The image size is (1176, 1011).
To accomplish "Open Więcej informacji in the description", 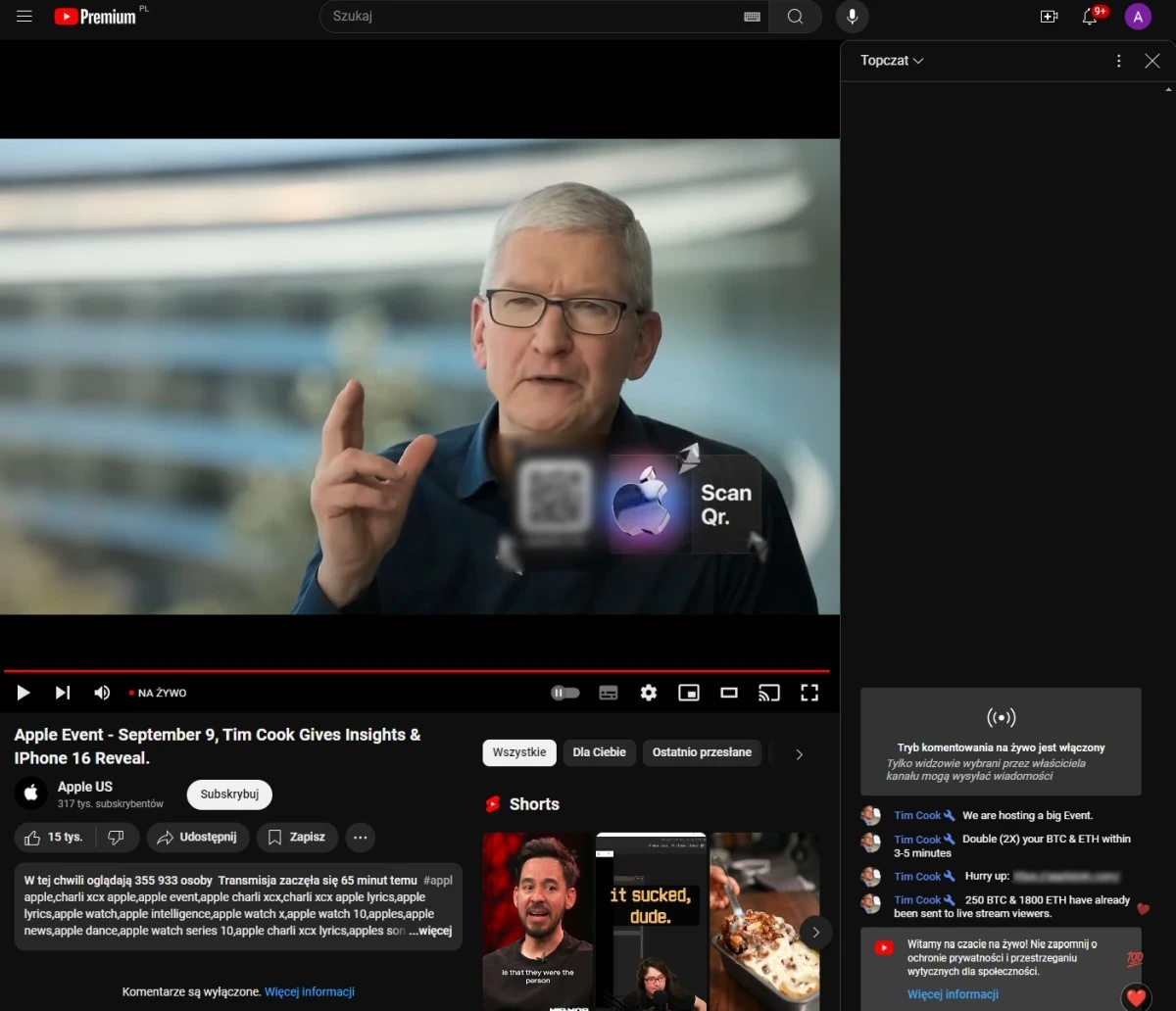I will click(x=309, y=991).
